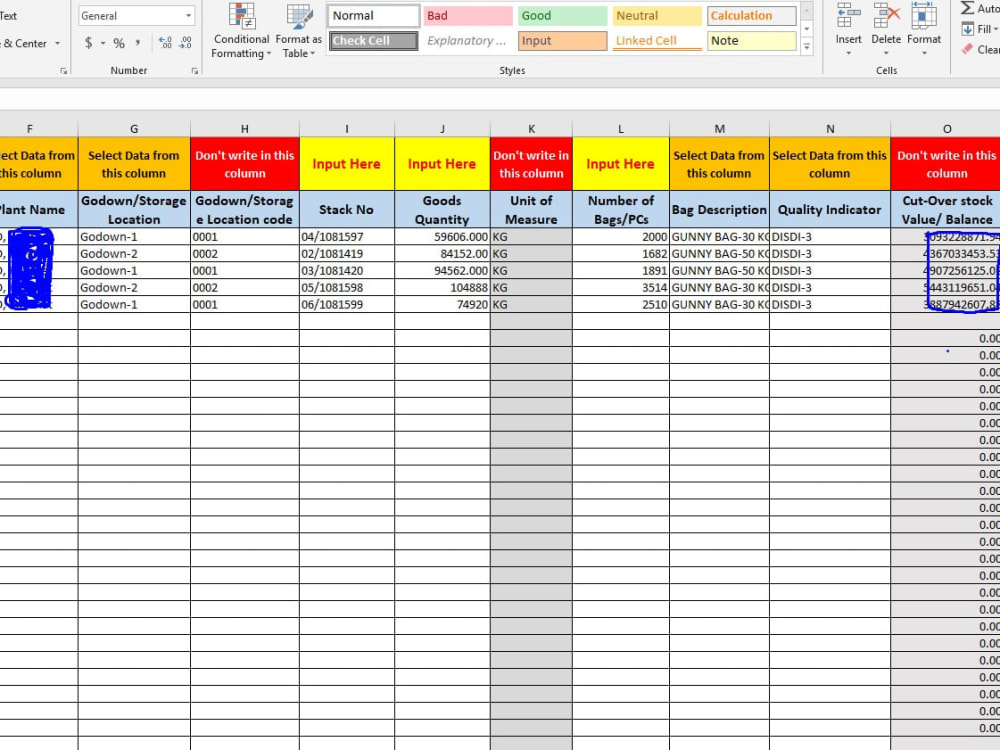The height and width of the screenshot is (750, 1000).
Task: Select column K header
Action: tap(531, 129)
